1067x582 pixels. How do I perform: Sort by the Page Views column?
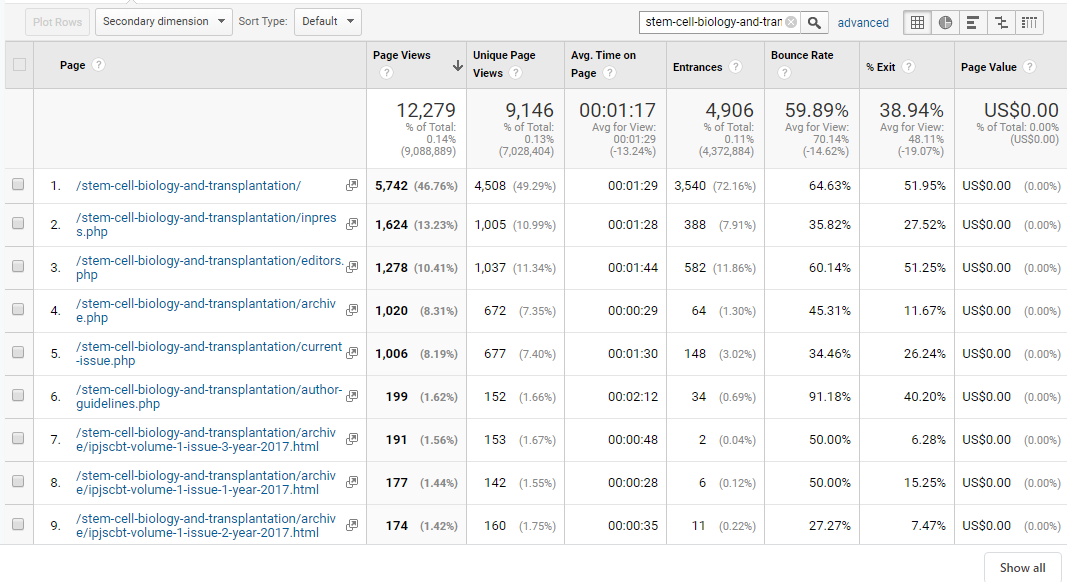401,56
